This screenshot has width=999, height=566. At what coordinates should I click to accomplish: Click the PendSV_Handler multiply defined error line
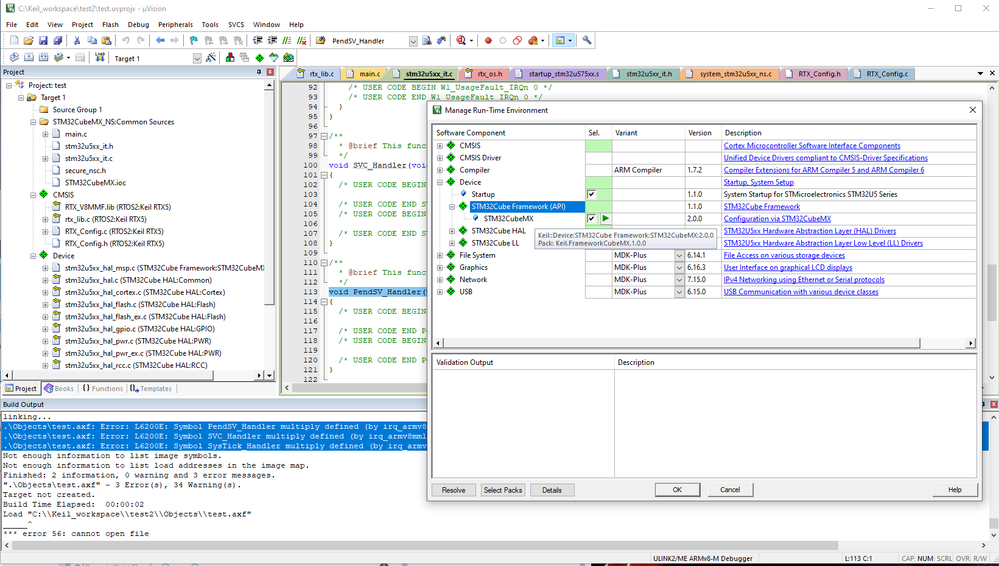(x=214, y=426)
